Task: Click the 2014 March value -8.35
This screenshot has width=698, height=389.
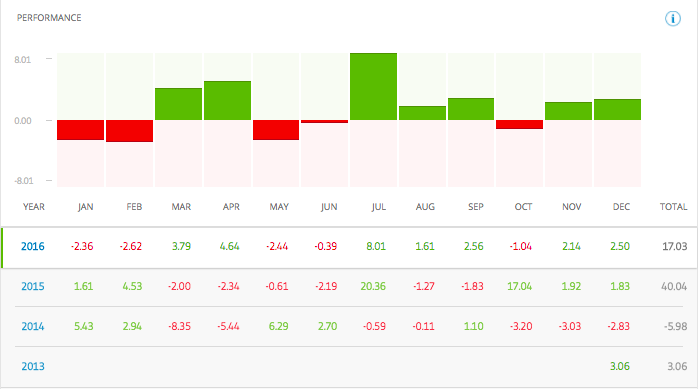Action: tap(179, 326)
